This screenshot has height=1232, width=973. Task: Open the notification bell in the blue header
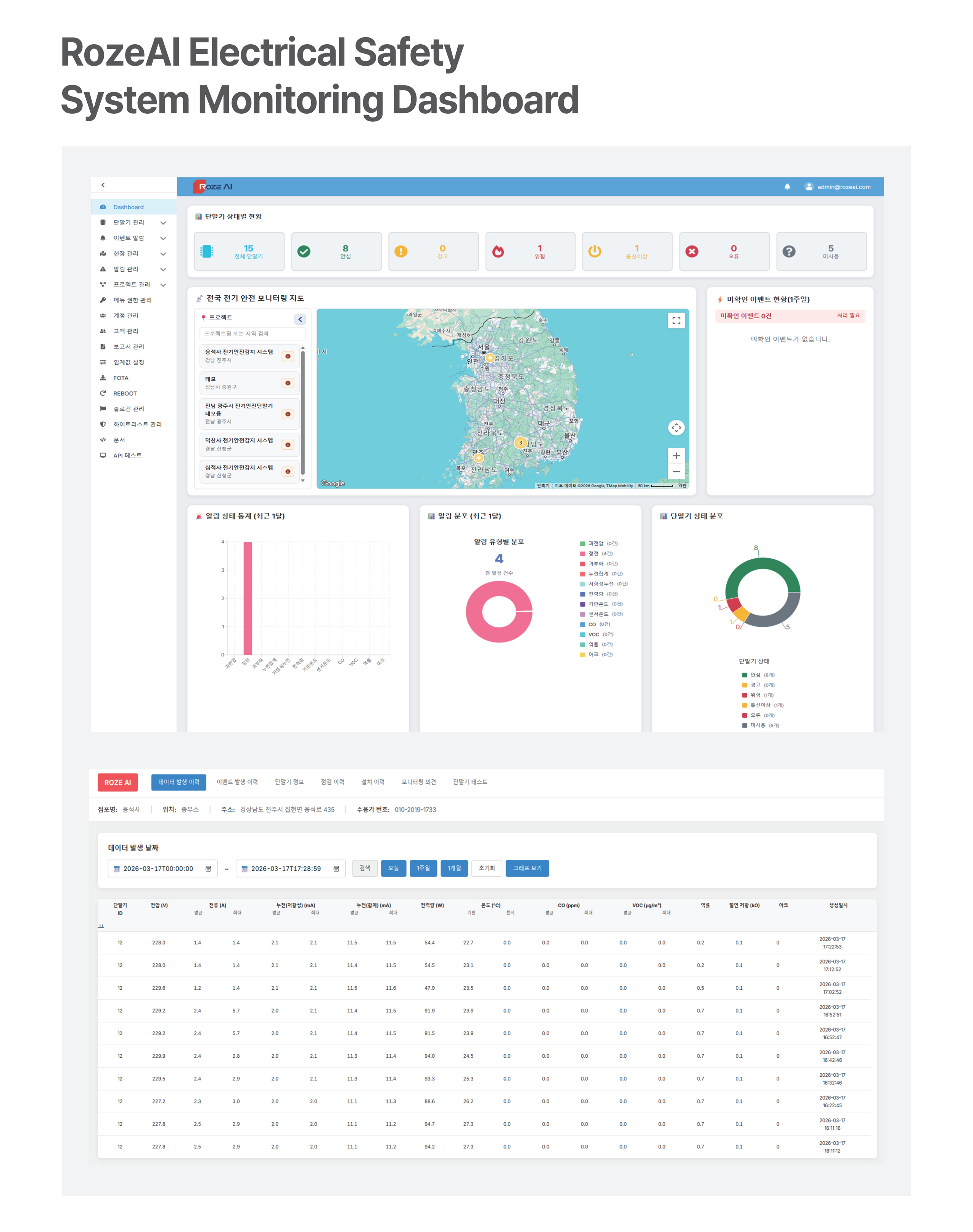pos(787,186)
